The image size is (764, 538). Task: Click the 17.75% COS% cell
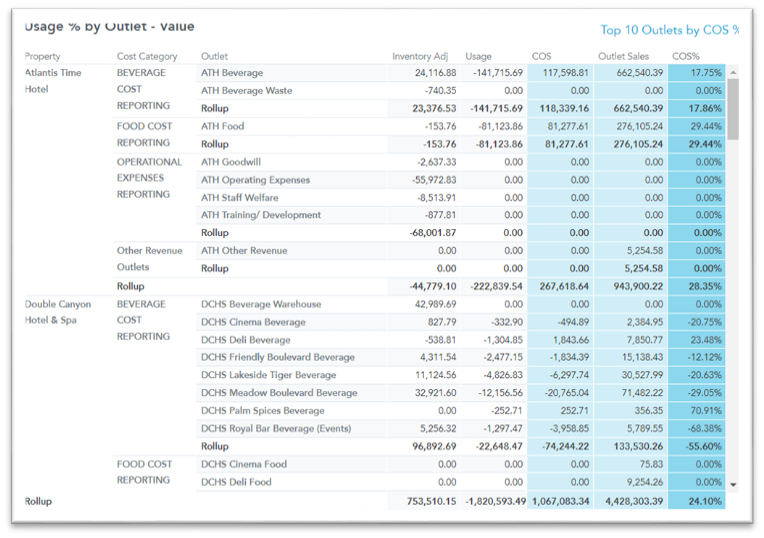point(697,73)
